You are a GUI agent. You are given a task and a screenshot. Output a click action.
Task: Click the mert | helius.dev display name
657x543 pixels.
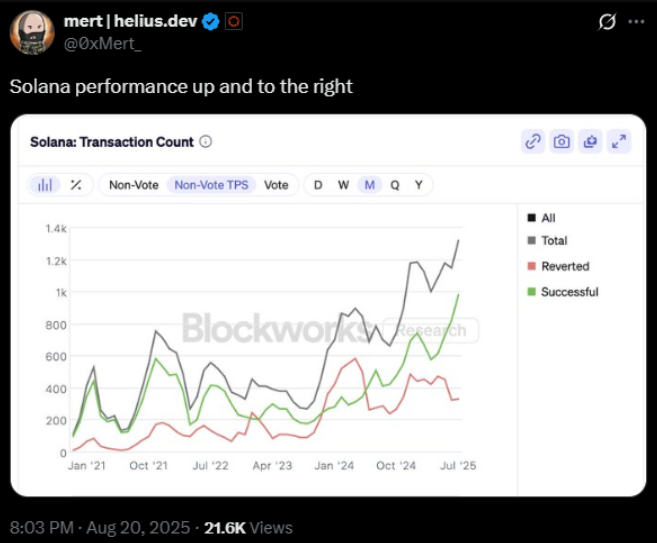coord(130,21)
